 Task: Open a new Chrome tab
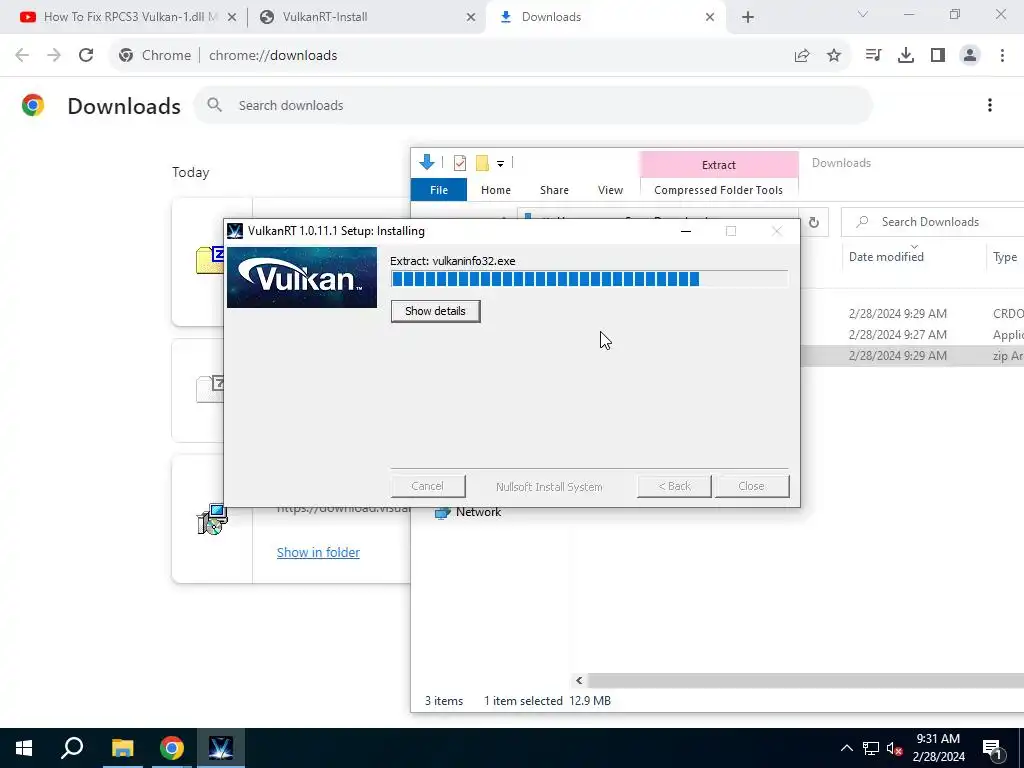click(x=748, y=18)
